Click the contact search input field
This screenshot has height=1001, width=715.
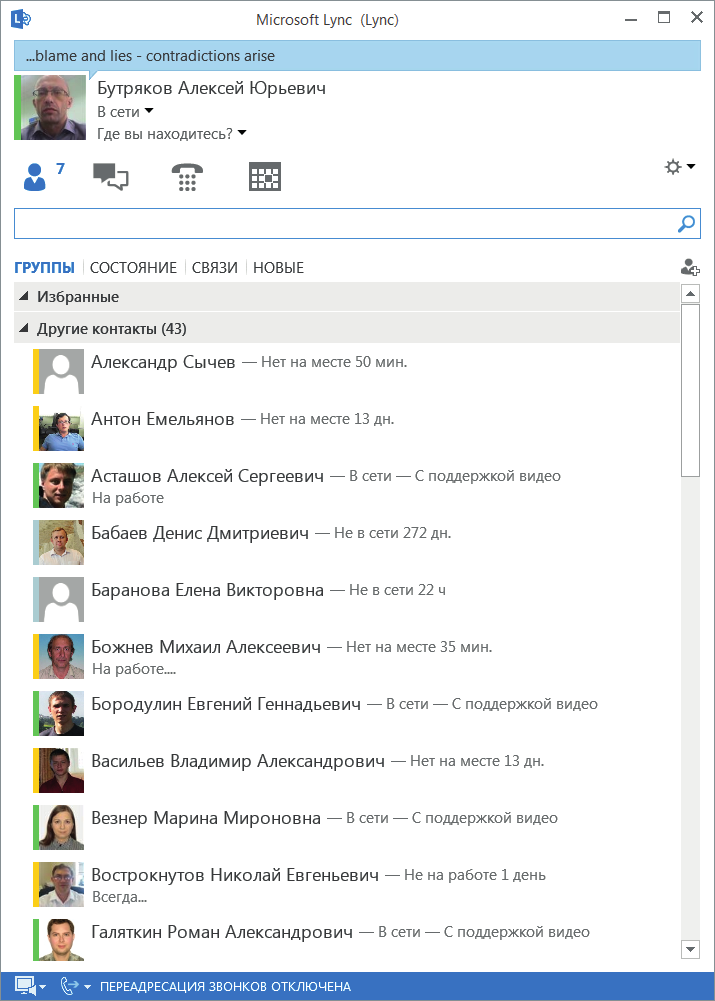pyautogui.click(x=345, y=224)
